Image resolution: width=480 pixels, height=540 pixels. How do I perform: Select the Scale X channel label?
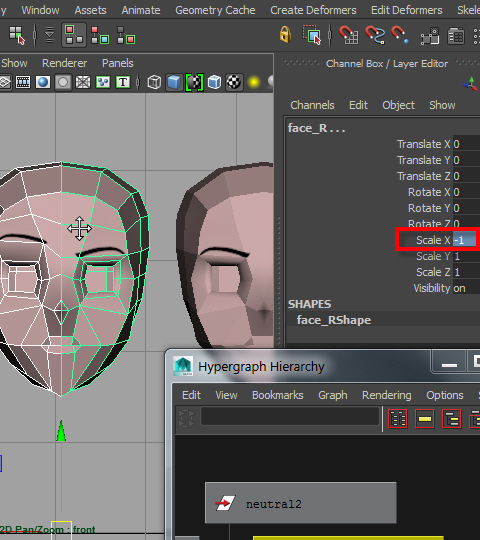(433, 240)
